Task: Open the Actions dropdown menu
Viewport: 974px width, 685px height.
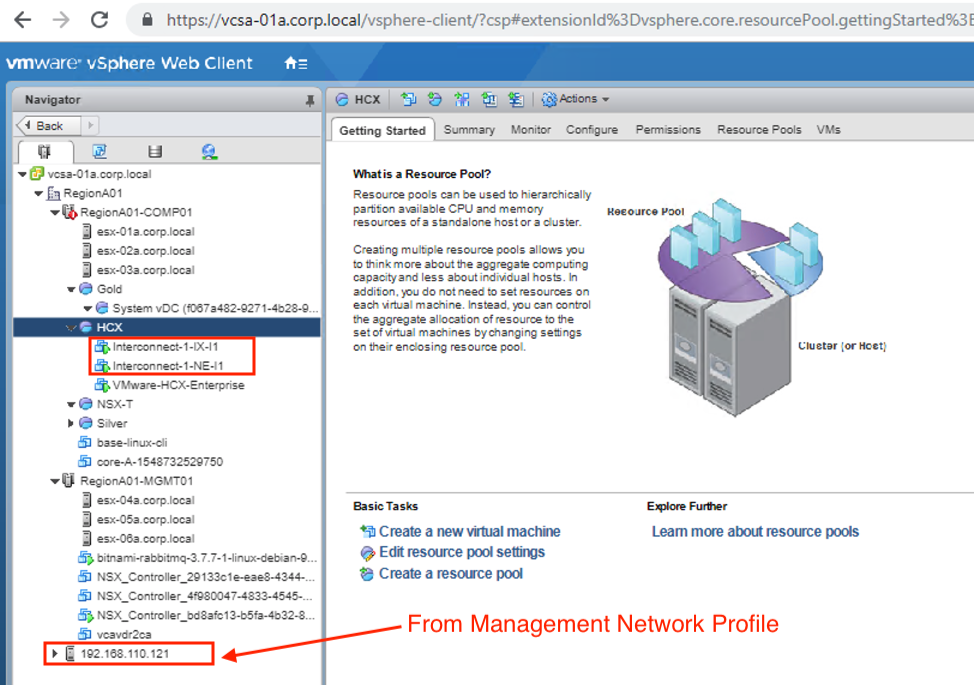Action: [x=576, y=99]
